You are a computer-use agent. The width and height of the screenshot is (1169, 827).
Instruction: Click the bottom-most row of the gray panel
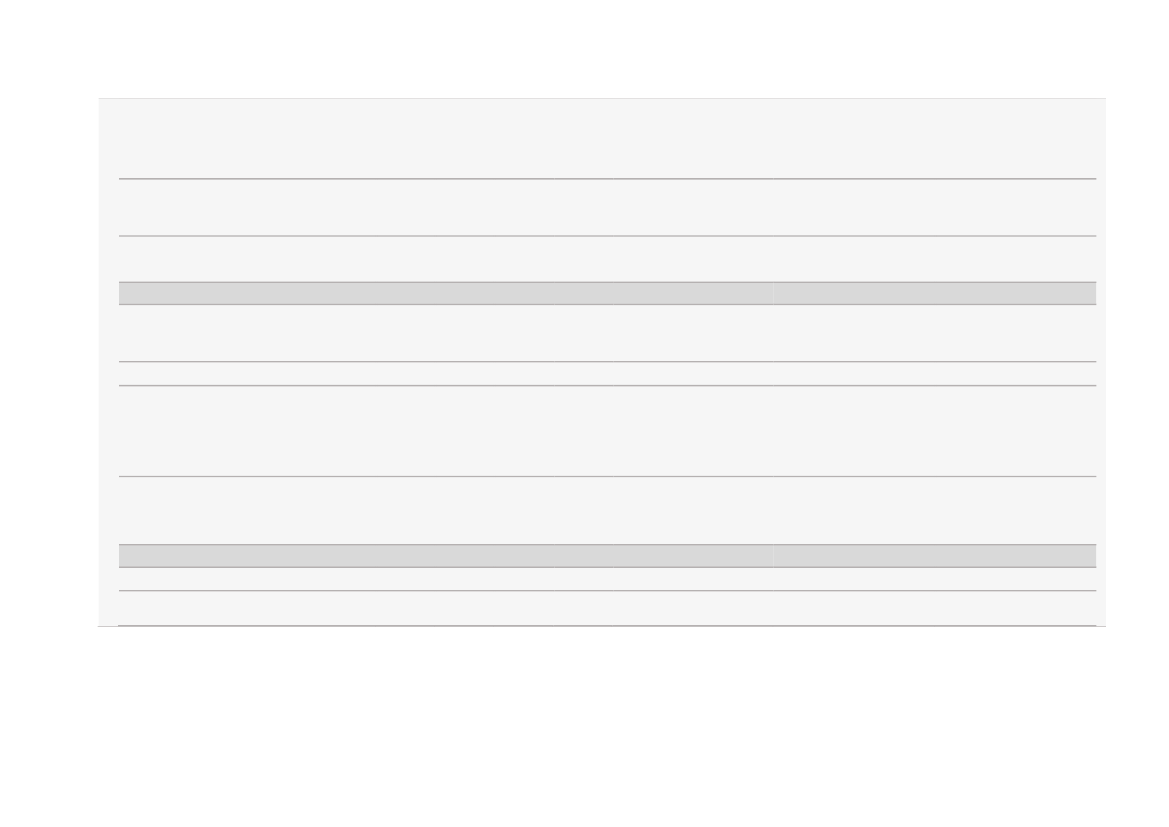point(607,608)
